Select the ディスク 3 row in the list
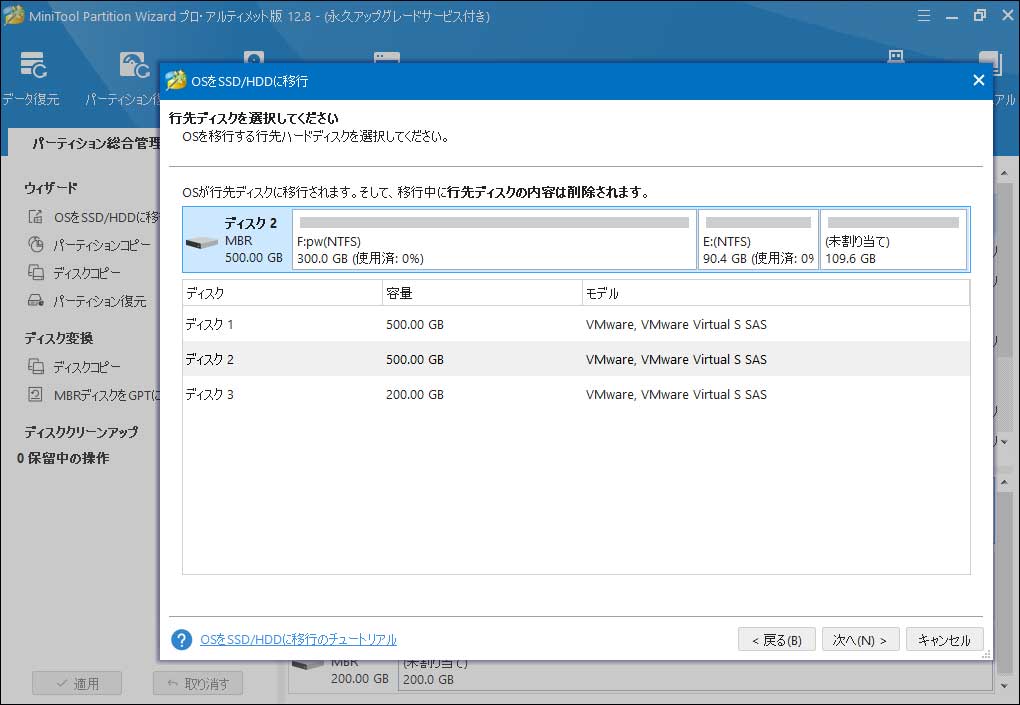The width and height of the screenshot is (1020, 705). [x=576, y=394]
